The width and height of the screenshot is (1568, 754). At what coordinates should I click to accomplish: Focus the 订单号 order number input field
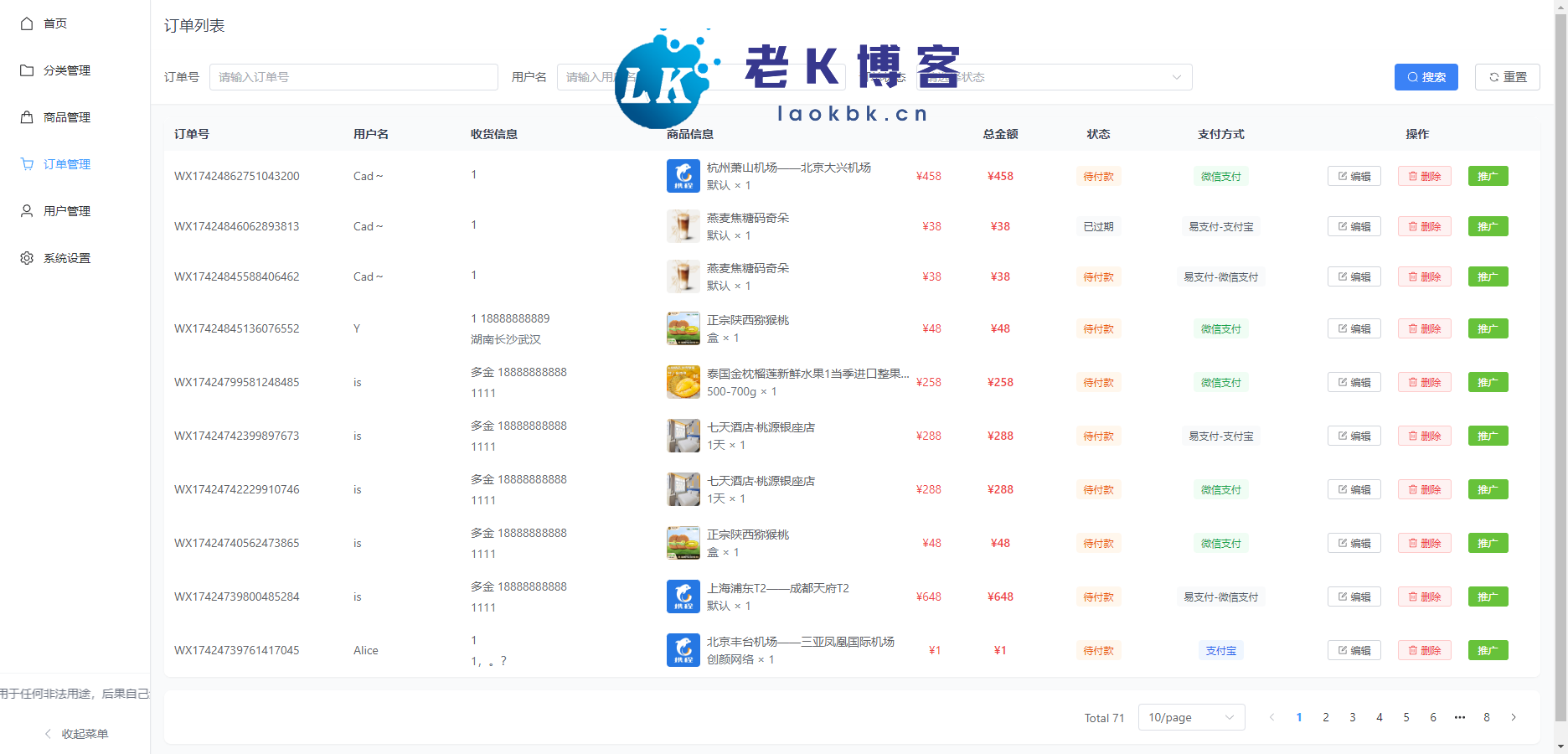[353, 77]
